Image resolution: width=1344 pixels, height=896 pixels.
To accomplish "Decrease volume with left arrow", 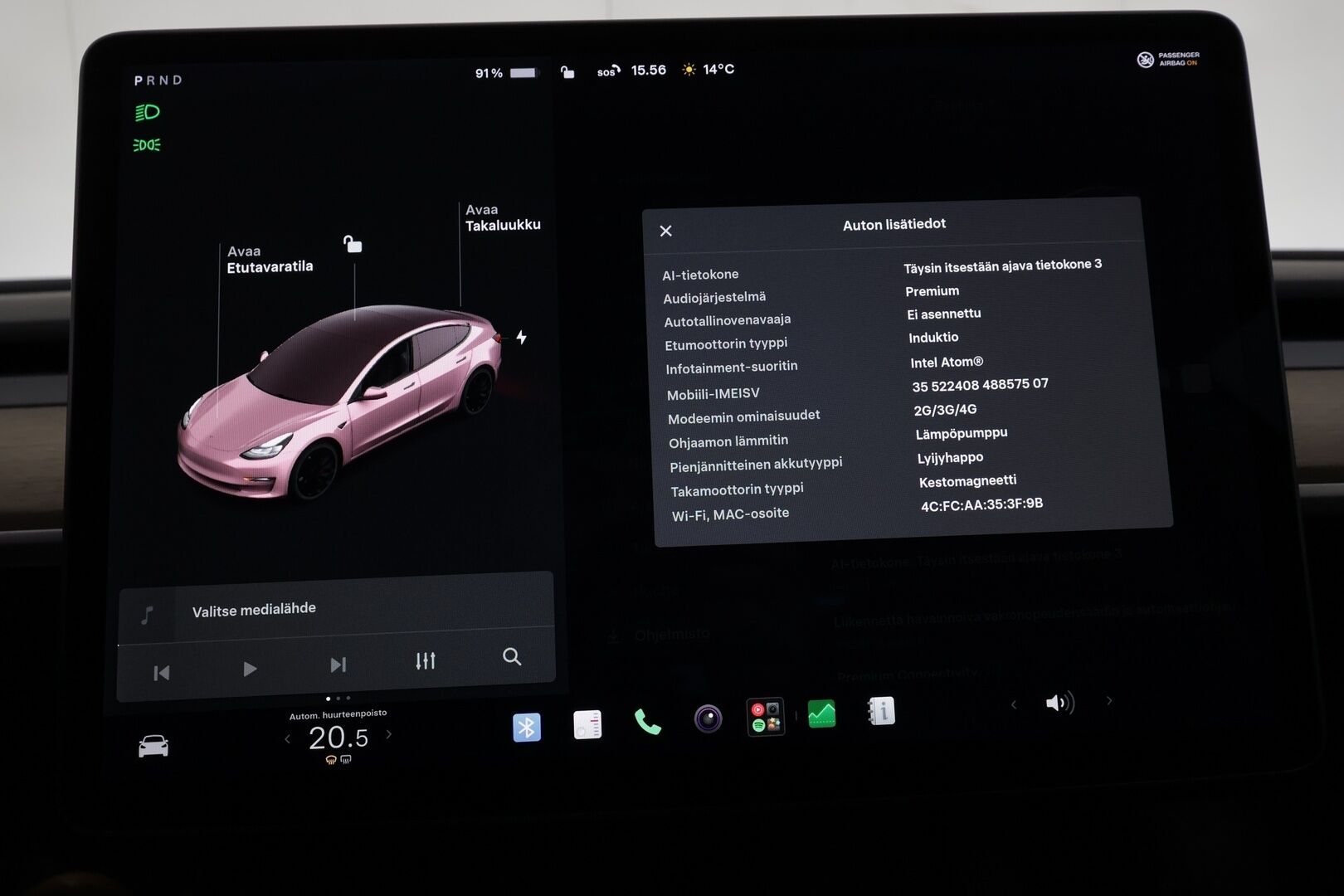I will click(1013, 704).
